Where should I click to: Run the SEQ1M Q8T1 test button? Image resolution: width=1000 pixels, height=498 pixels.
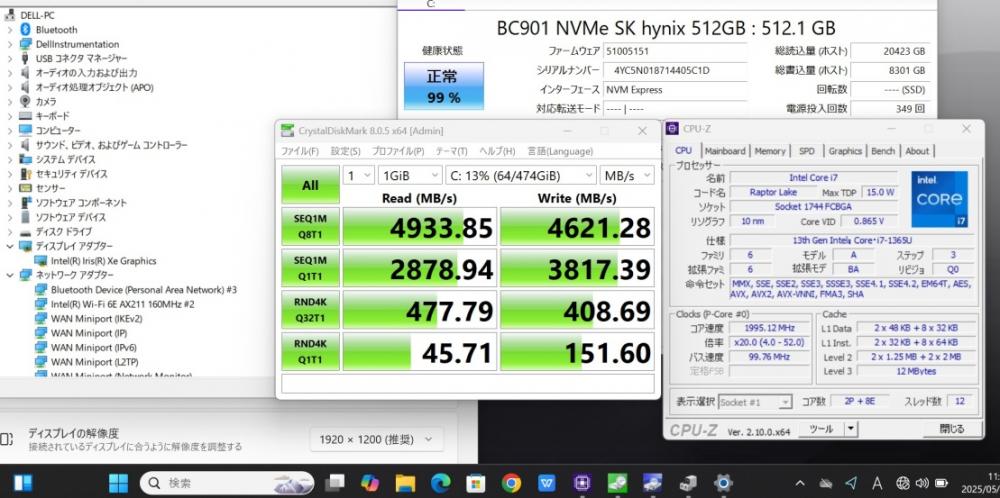tap(311, 226)
